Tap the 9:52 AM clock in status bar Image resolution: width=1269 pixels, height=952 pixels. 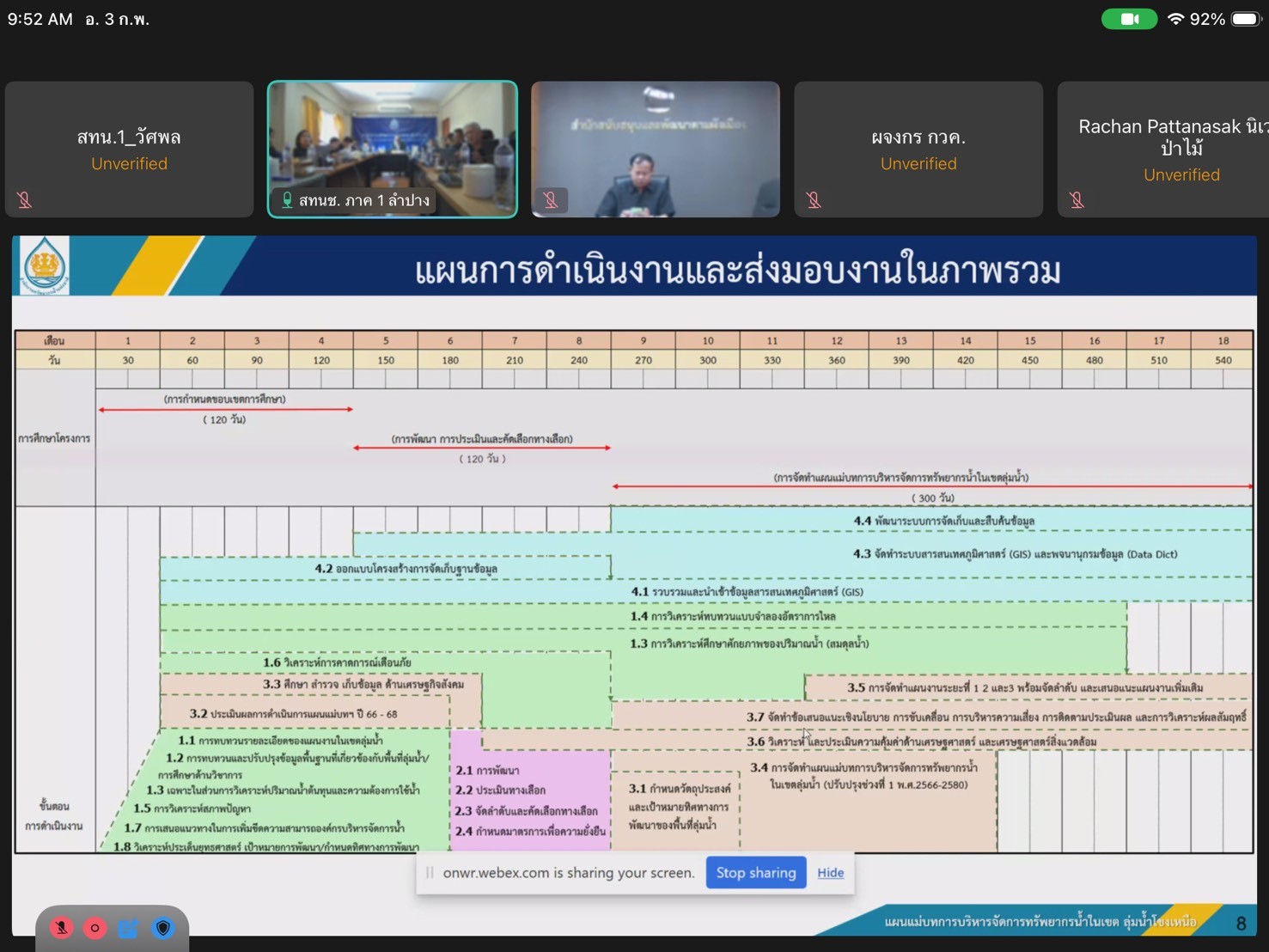(x=40, y=19)
